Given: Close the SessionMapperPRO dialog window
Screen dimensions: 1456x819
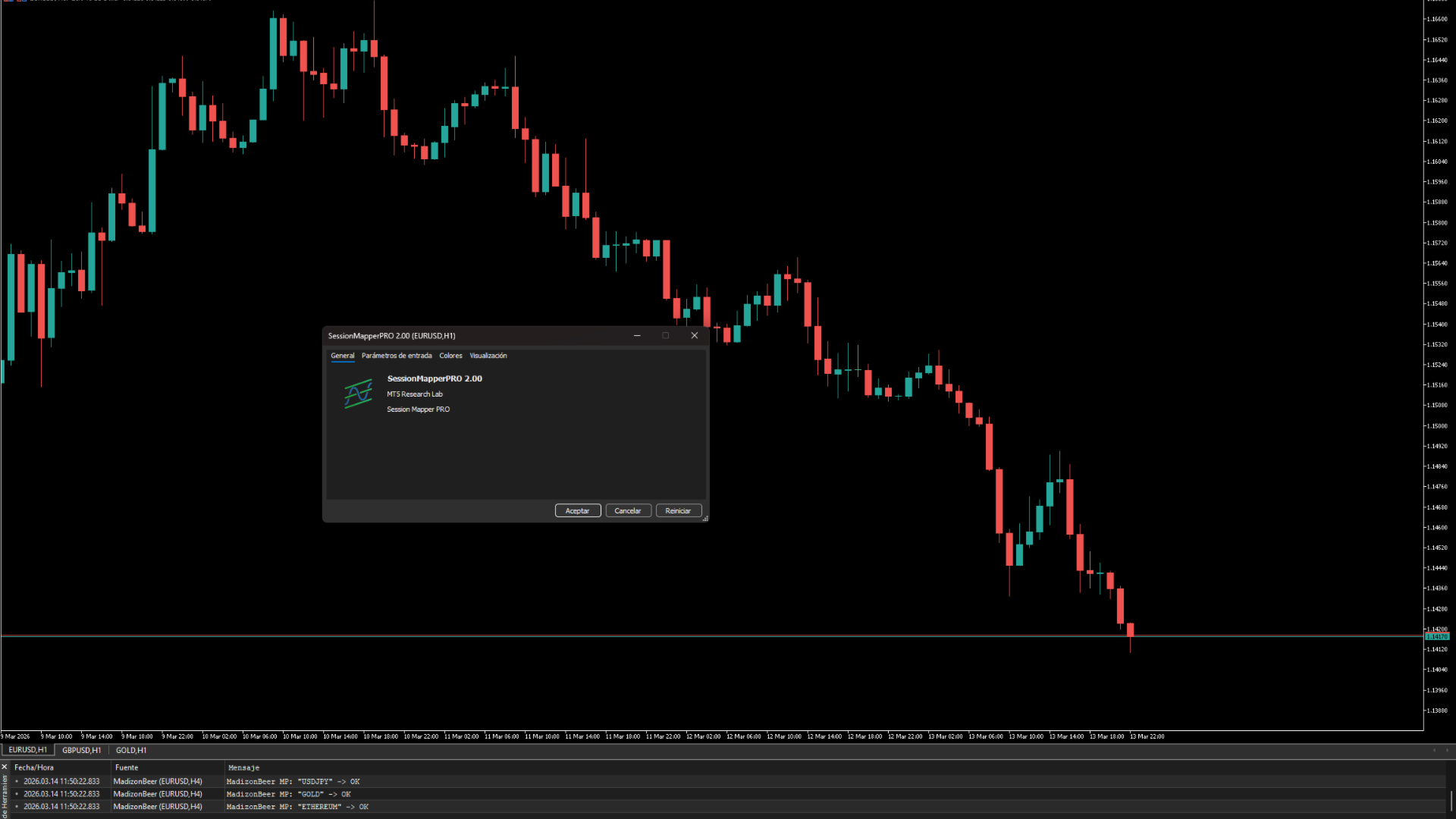Looking at the screenshot, I should coord(694,335).
